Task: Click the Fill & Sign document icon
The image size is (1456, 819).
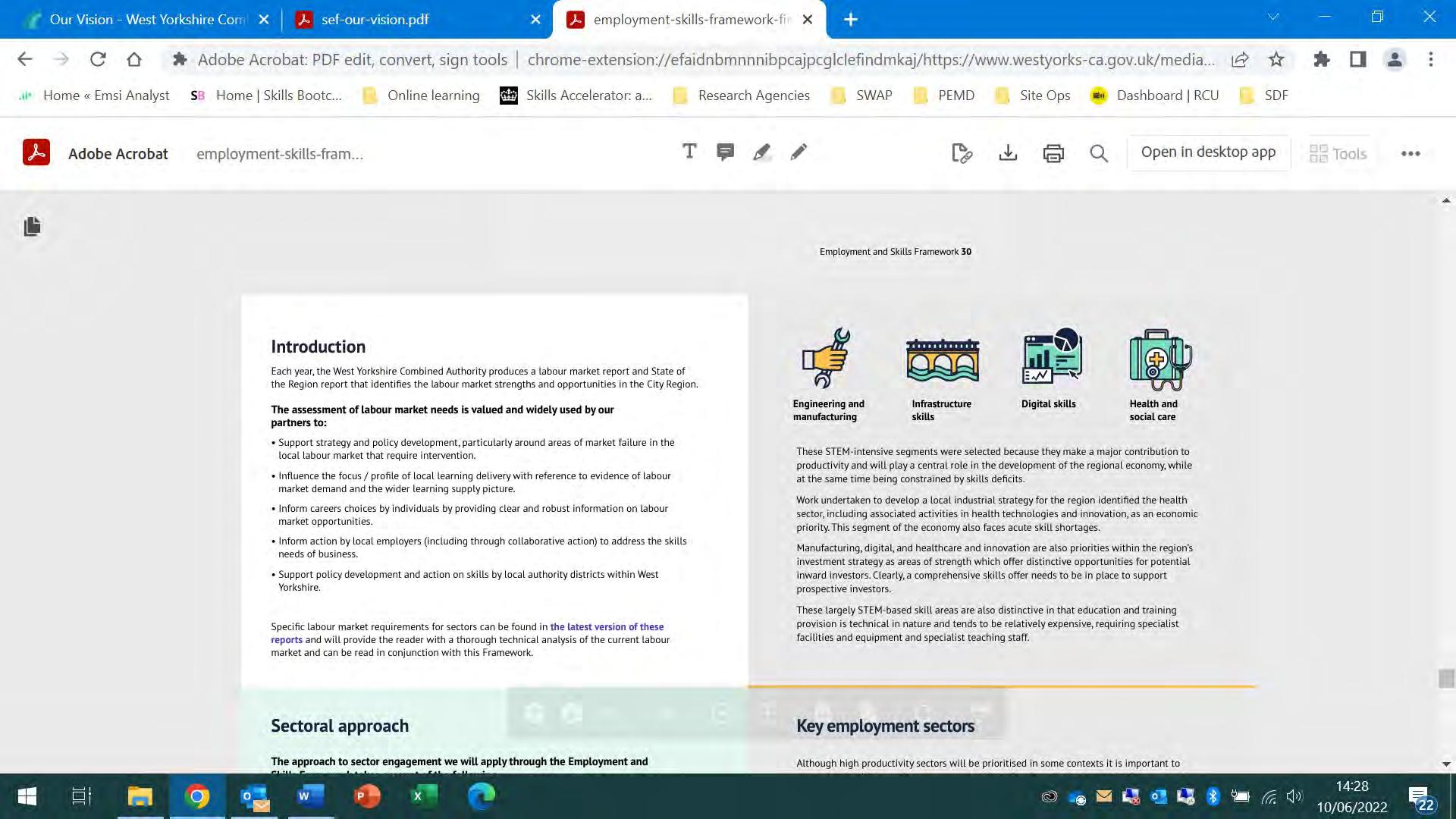Action: coord(962,153)
